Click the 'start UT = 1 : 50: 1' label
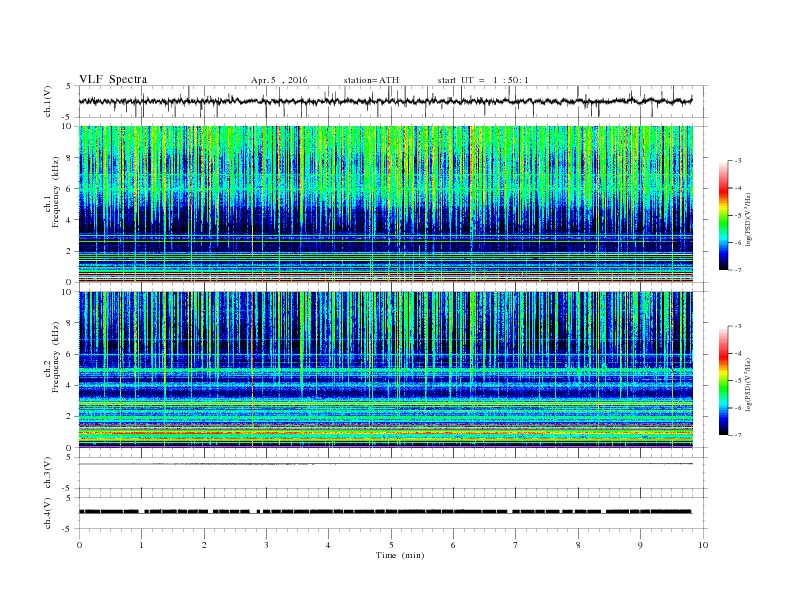This screenshot has height=612, width=792. coord(483,80)
